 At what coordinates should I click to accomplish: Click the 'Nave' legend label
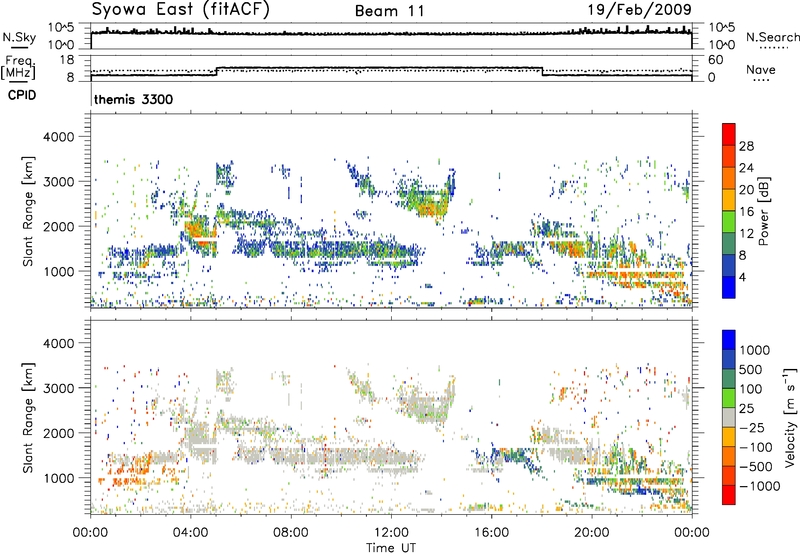click(761, 70)
